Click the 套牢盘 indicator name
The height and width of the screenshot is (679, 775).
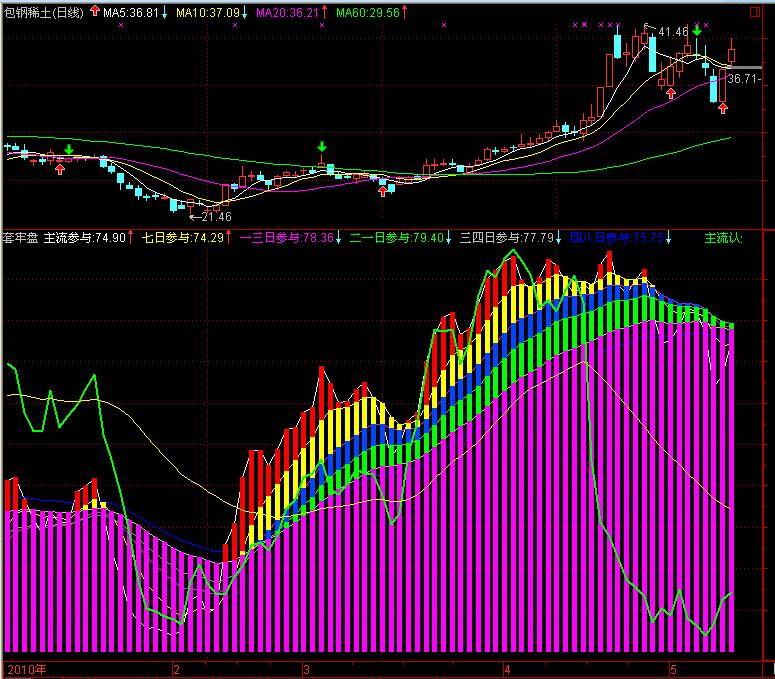click(x=21, y=238)
